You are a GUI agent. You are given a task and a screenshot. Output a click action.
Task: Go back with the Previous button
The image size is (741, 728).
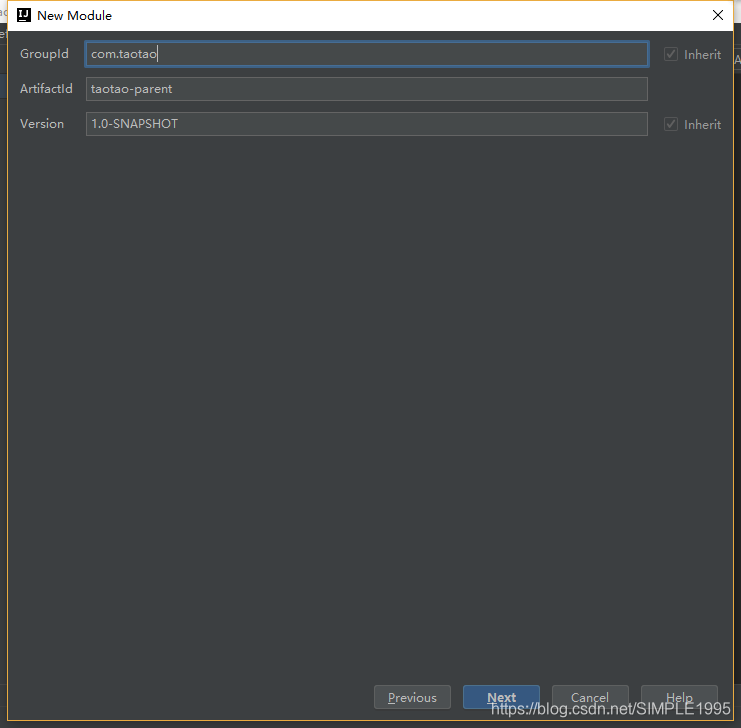[412, 697]
